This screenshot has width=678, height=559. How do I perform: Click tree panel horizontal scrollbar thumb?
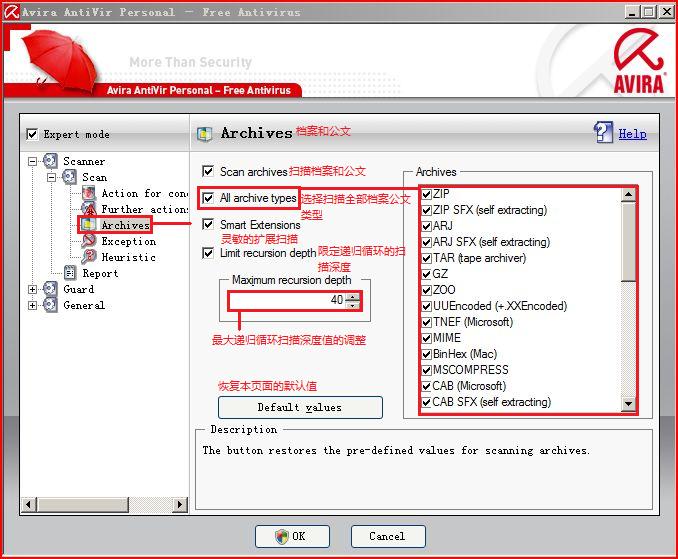click(x=83, y=504)
